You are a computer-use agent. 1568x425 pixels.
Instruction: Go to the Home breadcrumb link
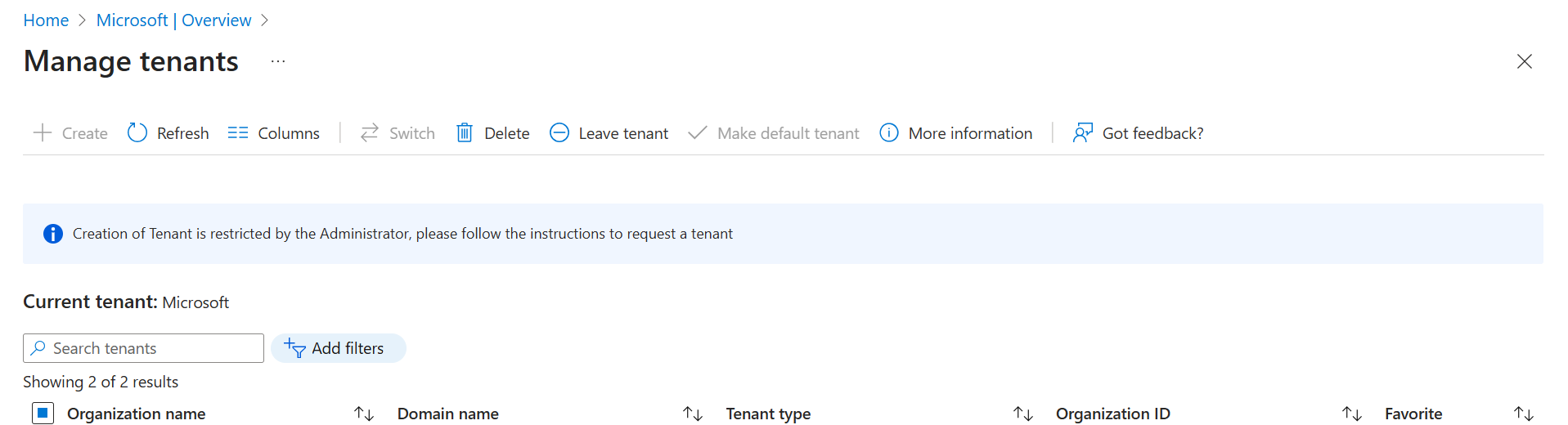[46, 20]
